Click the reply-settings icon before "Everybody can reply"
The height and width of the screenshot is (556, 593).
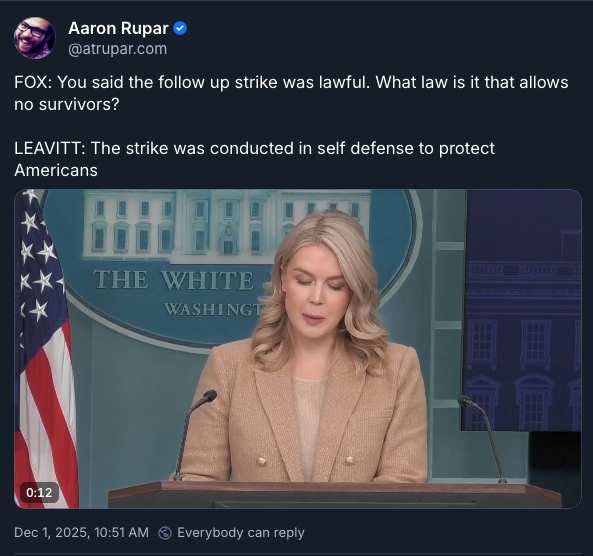click(x=165, y=533)
